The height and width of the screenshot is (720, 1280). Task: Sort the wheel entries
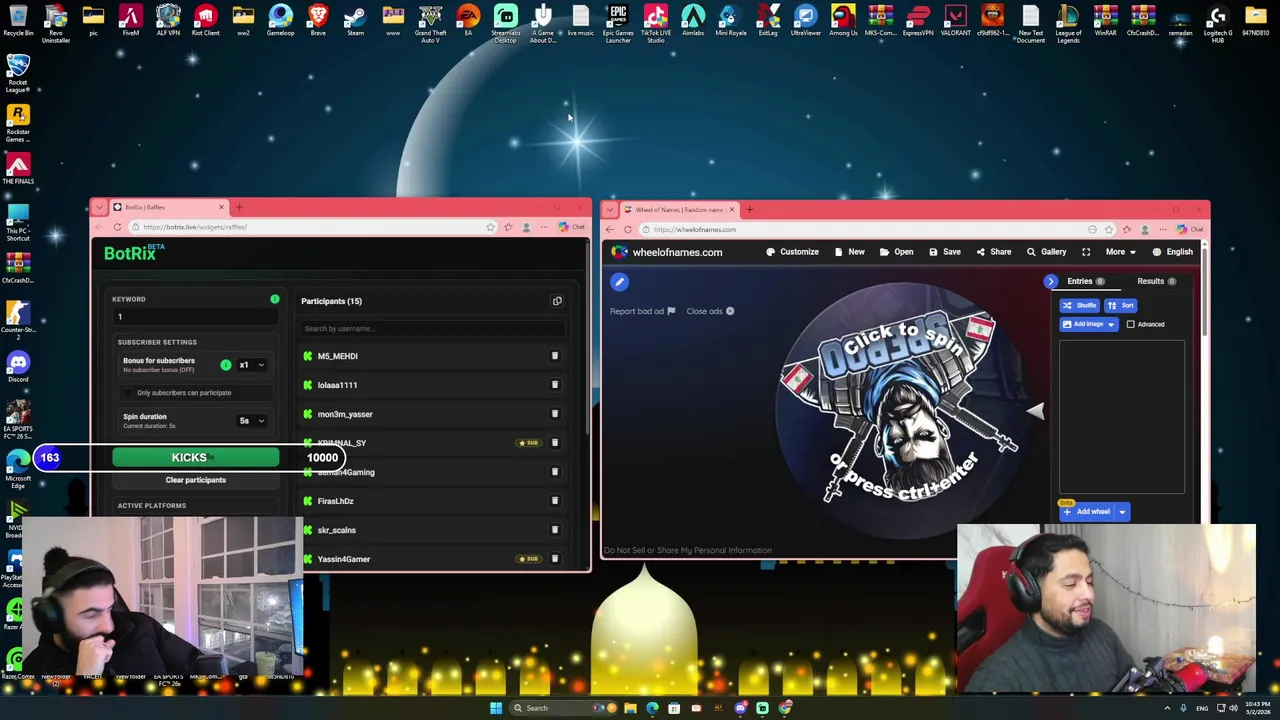tap(1121, 306)
